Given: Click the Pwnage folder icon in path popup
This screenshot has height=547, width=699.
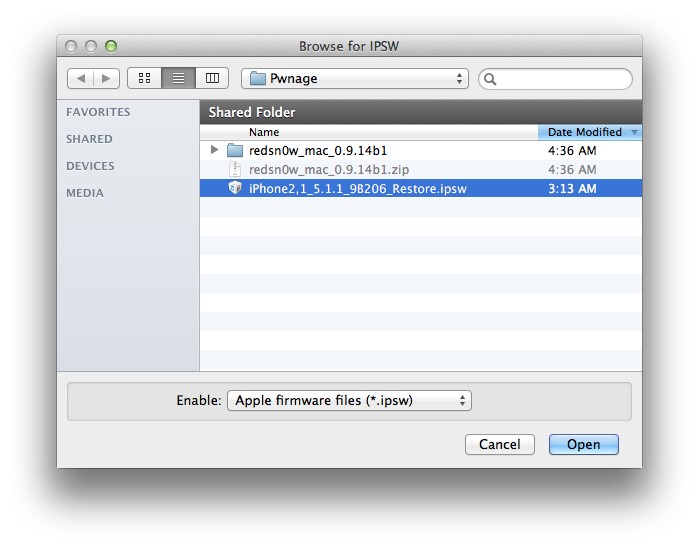Looking at the screenshot, I should click(258, 78).
